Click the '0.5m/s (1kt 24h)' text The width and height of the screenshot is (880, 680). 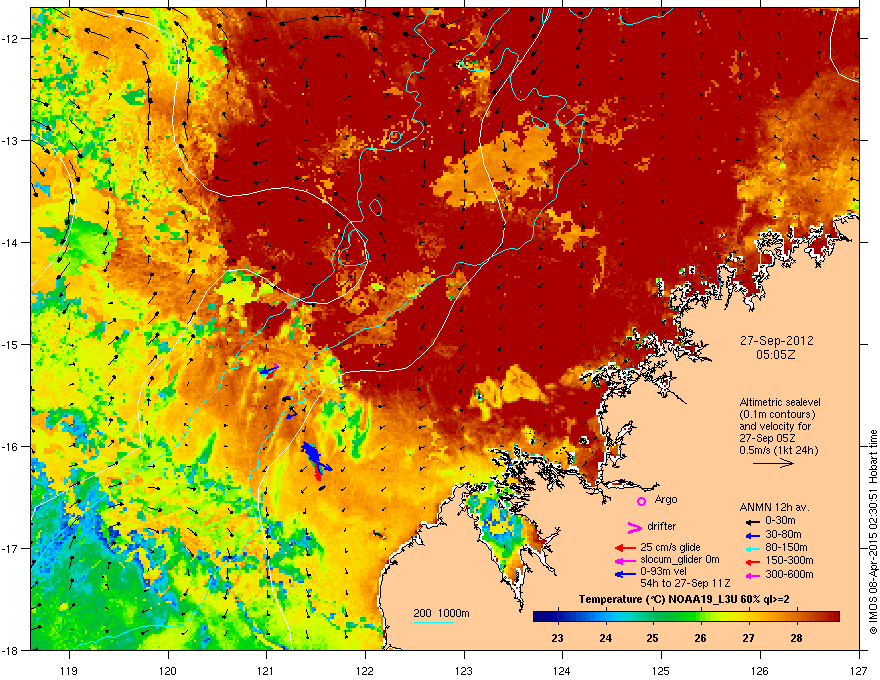[778, 450]
